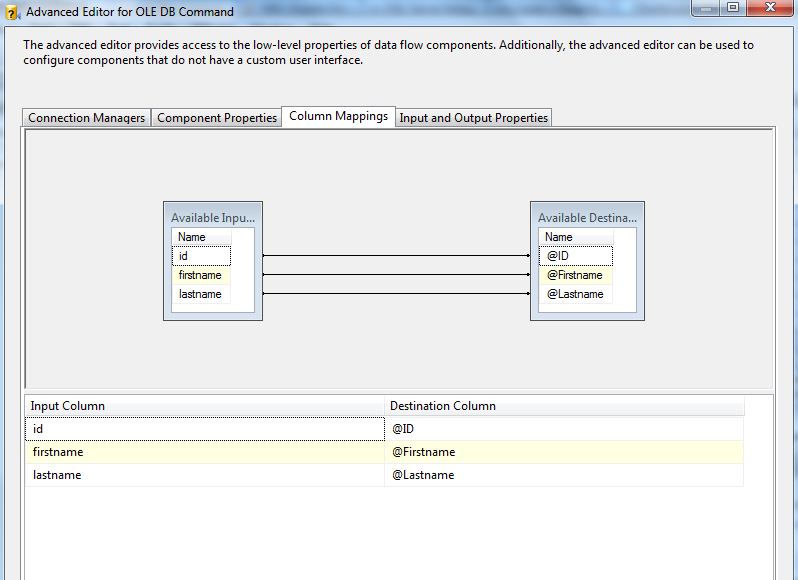Select 'firstname' in Available Input Columns box
Screen dimensions: 798x580
201,275
